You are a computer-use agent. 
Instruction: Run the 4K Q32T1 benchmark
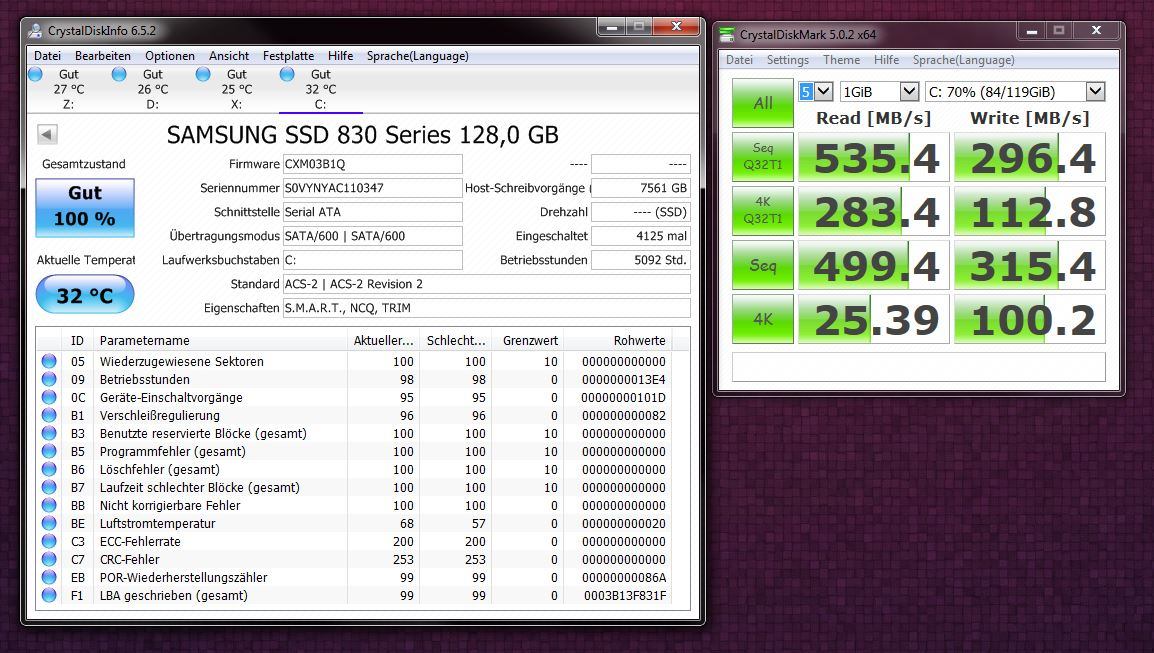coord(762,211)
